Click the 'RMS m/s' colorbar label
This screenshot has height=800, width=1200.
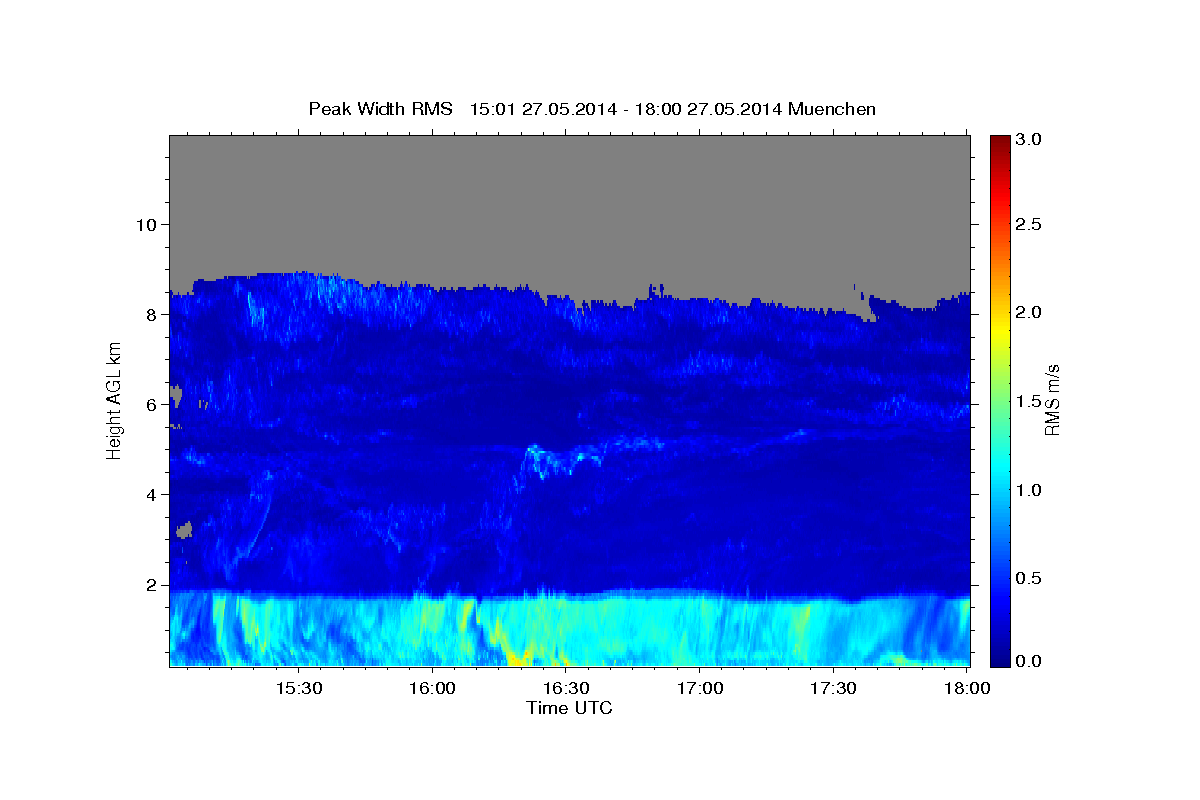pos(1052,400)
